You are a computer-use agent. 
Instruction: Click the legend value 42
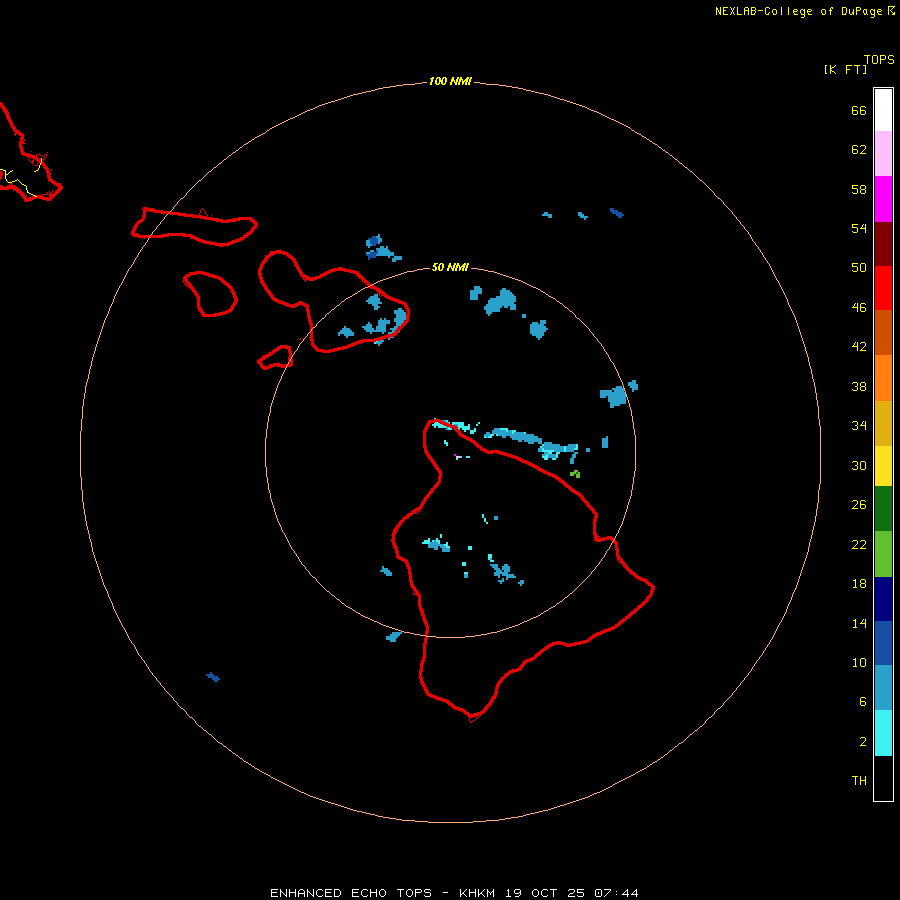pos(859,347)
